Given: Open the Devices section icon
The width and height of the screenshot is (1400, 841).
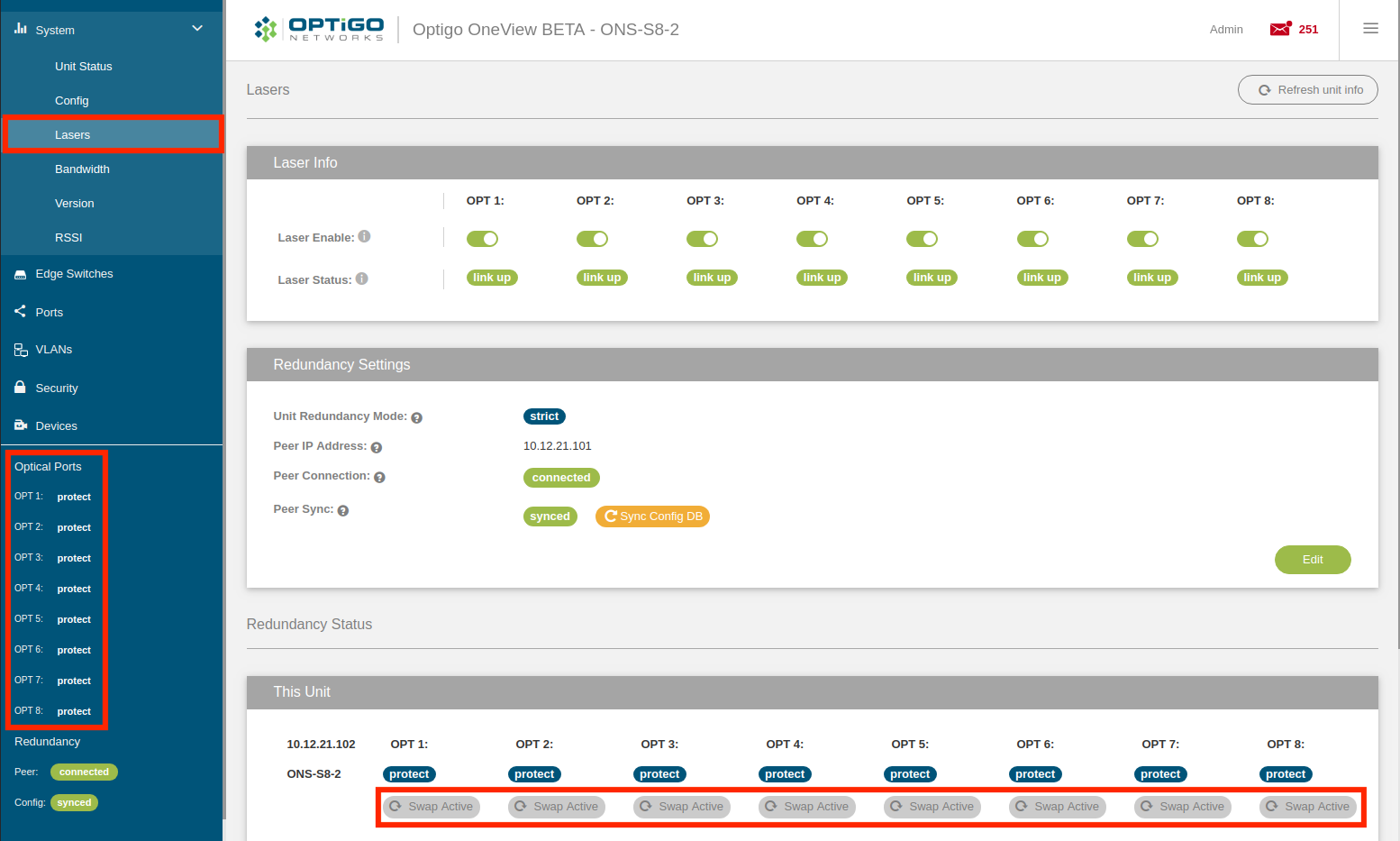Looking at the screenshot, I should (x=20, y=425).
